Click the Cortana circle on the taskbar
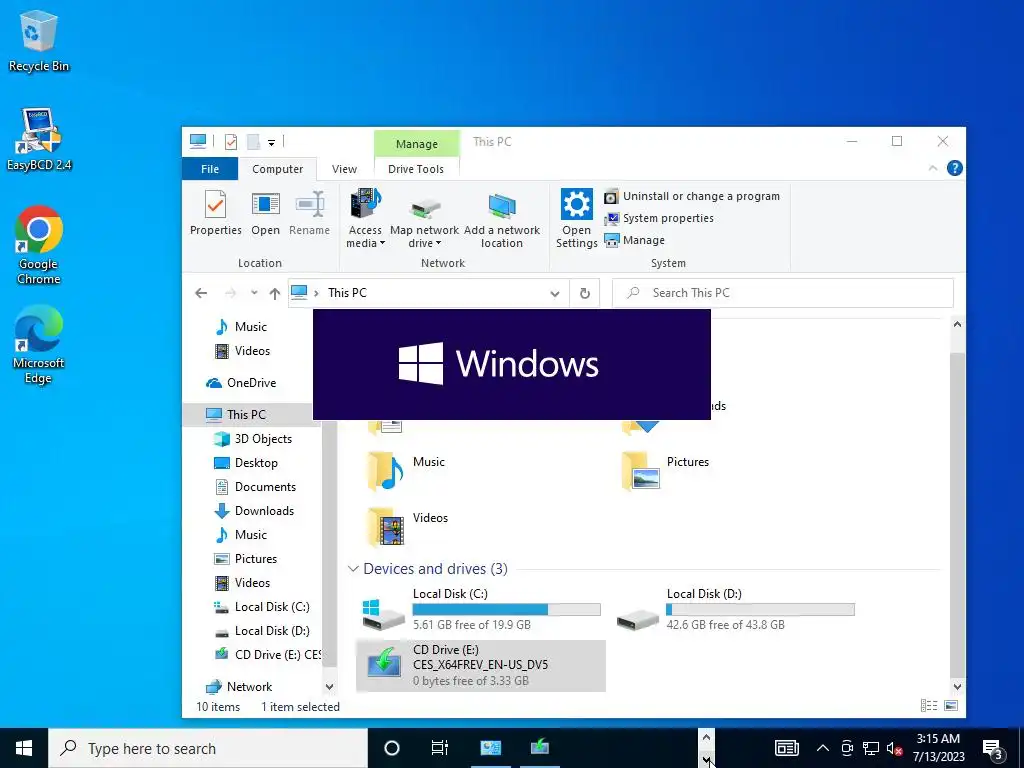The width and height of the screenshot is (1024, 768). point(392,748)
